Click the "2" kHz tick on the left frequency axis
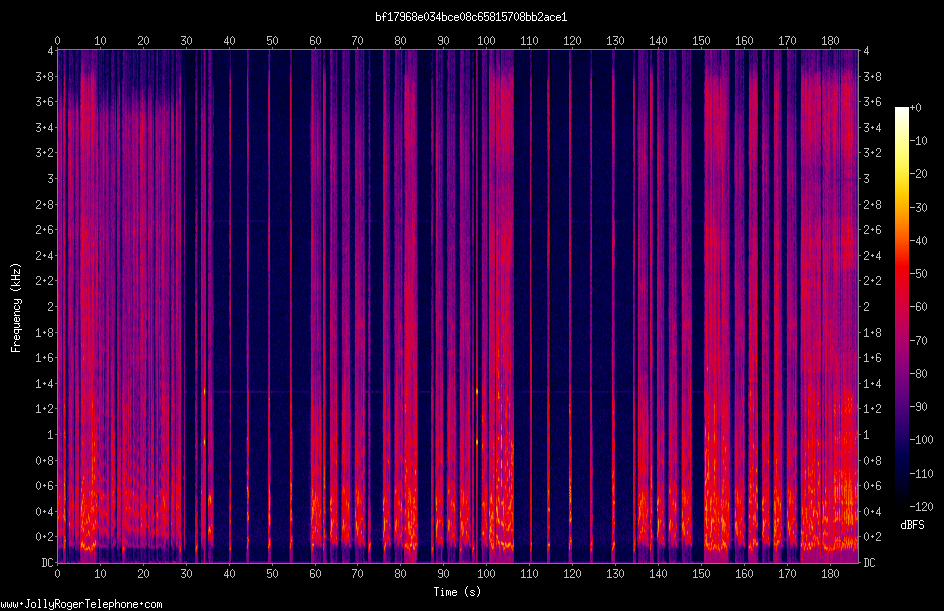 (x=51, y=306)
